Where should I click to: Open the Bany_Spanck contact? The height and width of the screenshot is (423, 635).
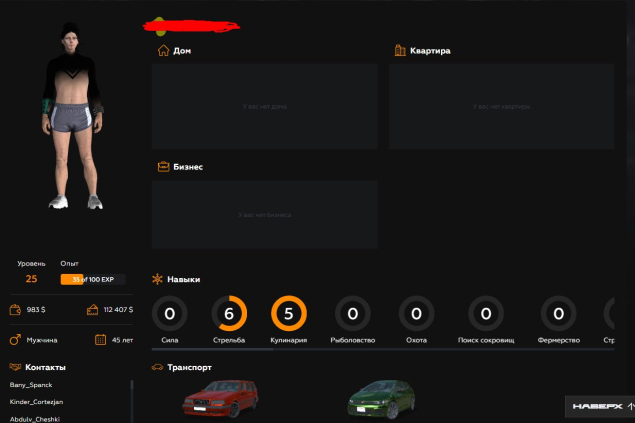[x=31, y=385]
